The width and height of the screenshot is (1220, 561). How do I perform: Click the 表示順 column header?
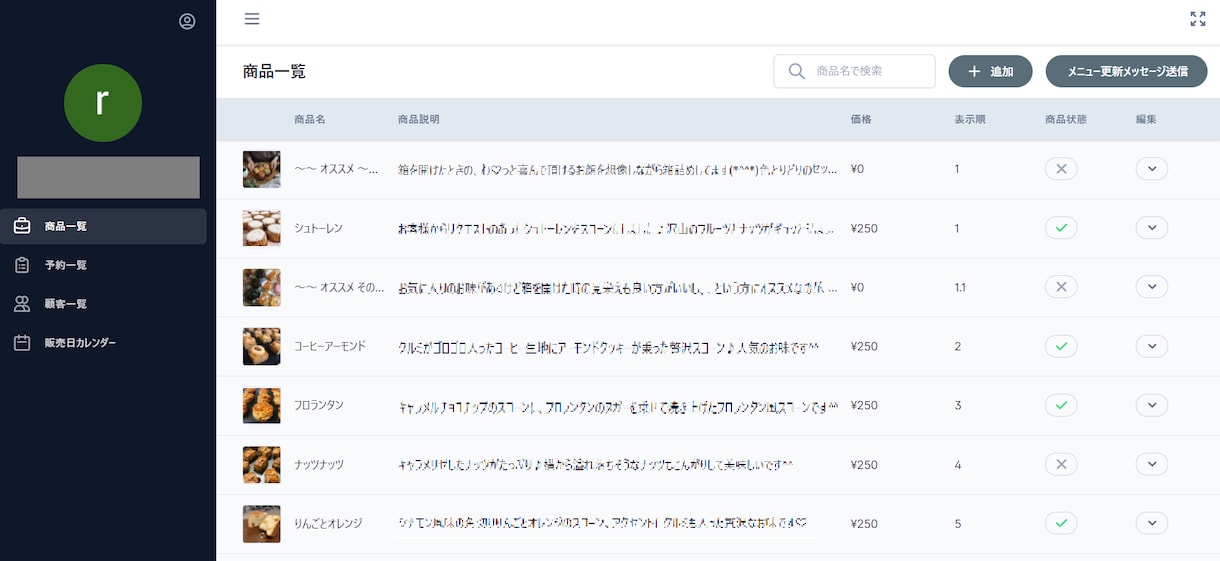[970, 119]
